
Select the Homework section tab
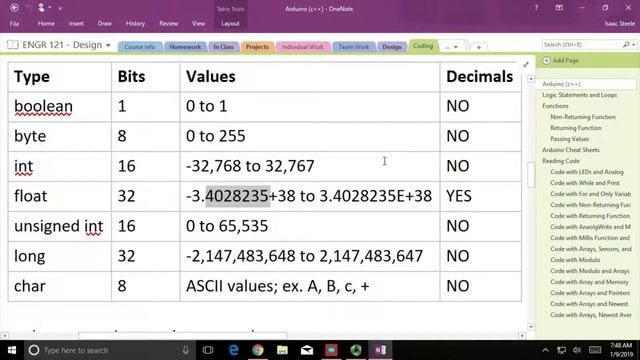click(x=185, y=47)
